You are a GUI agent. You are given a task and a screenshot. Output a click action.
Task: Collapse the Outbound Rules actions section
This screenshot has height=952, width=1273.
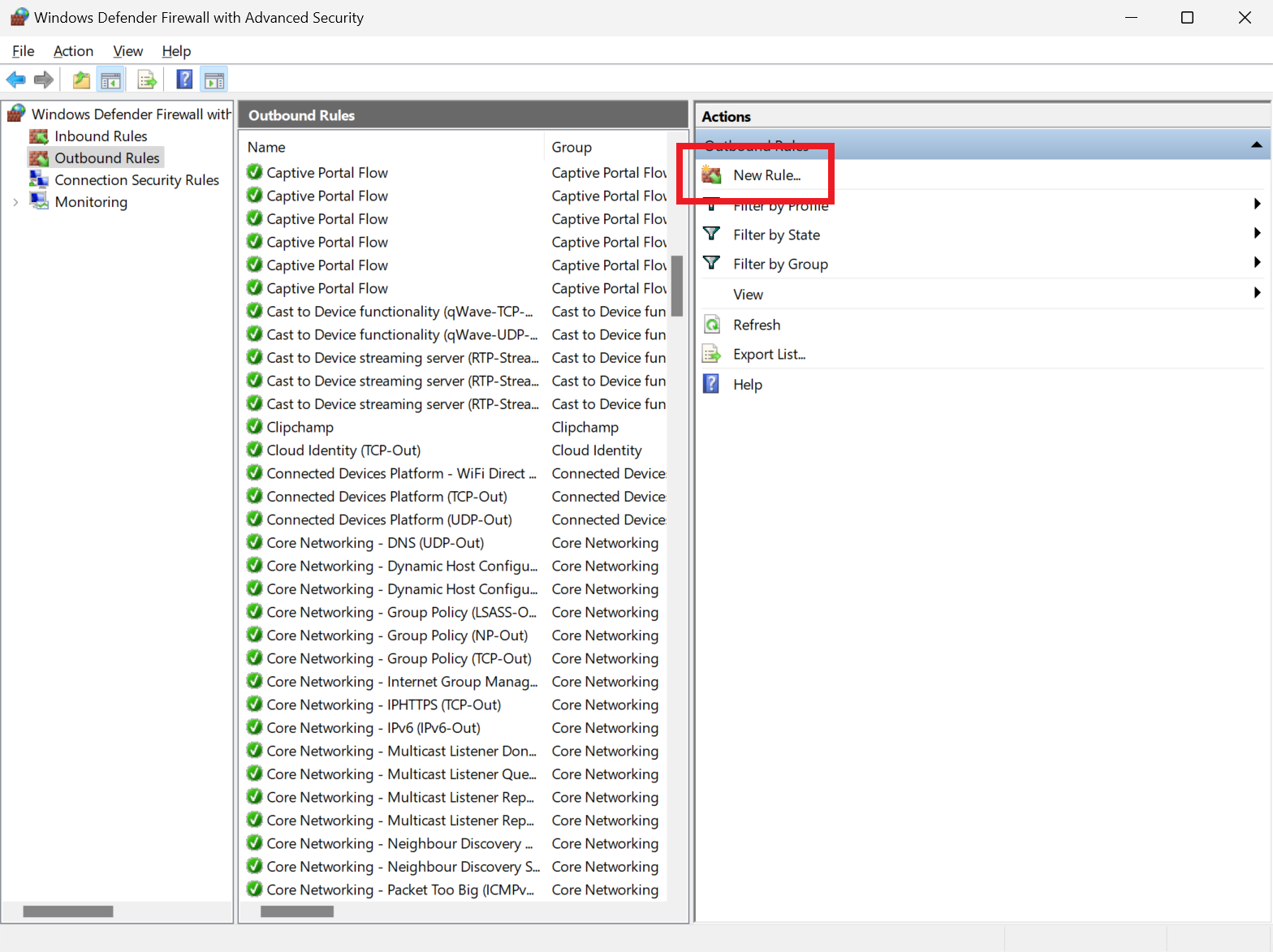[x=1256, y=145]
